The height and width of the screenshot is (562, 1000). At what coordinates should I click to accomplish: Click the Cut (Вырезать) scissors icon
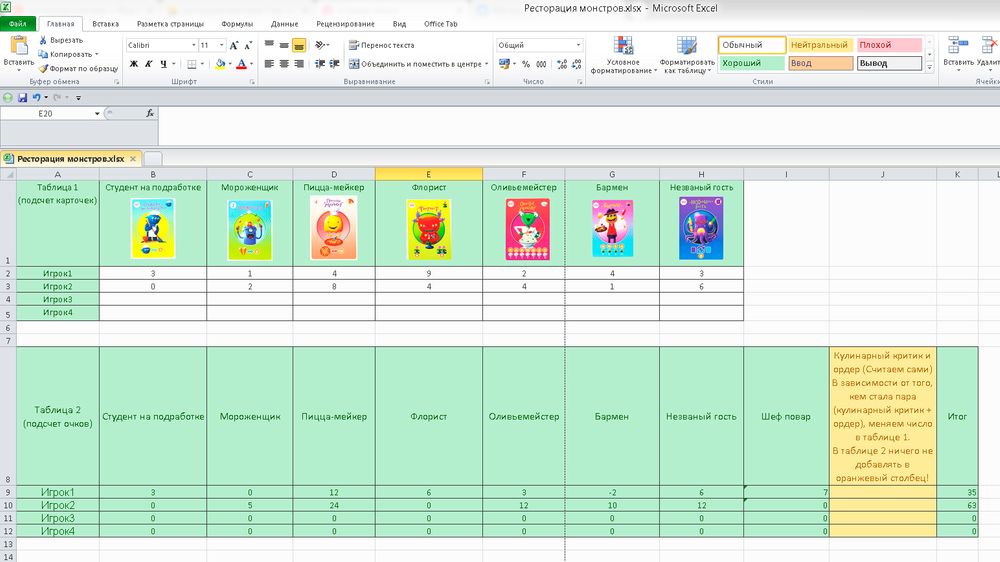coord(43,40)
